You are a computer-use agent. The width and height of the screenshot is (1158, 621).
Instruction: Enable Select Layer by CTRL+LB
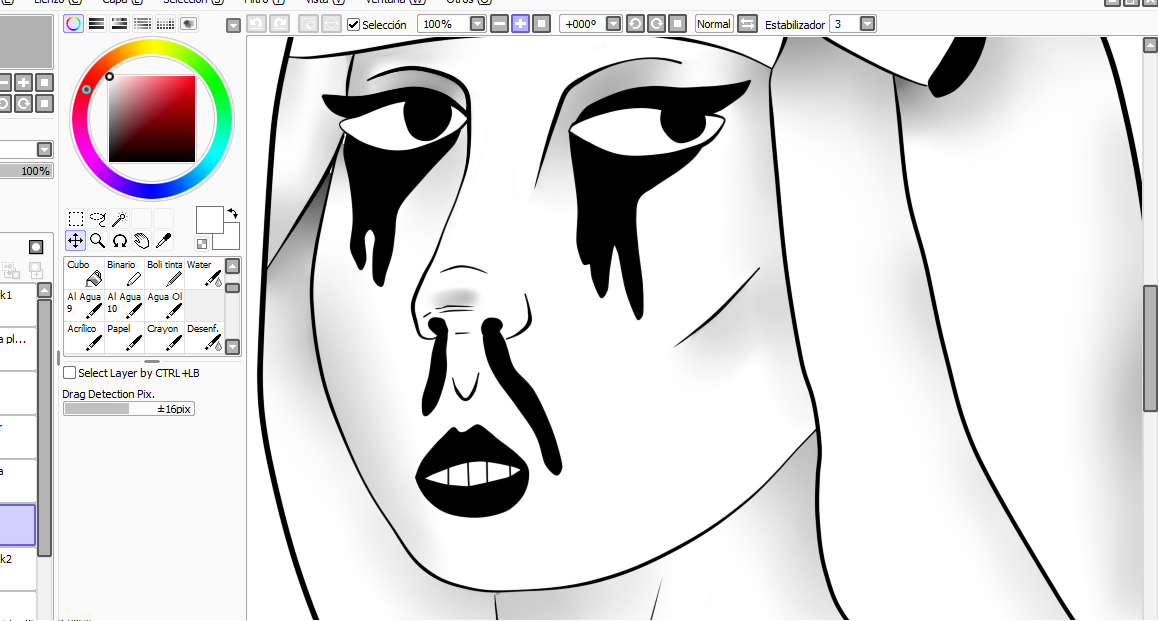point(69,373)
